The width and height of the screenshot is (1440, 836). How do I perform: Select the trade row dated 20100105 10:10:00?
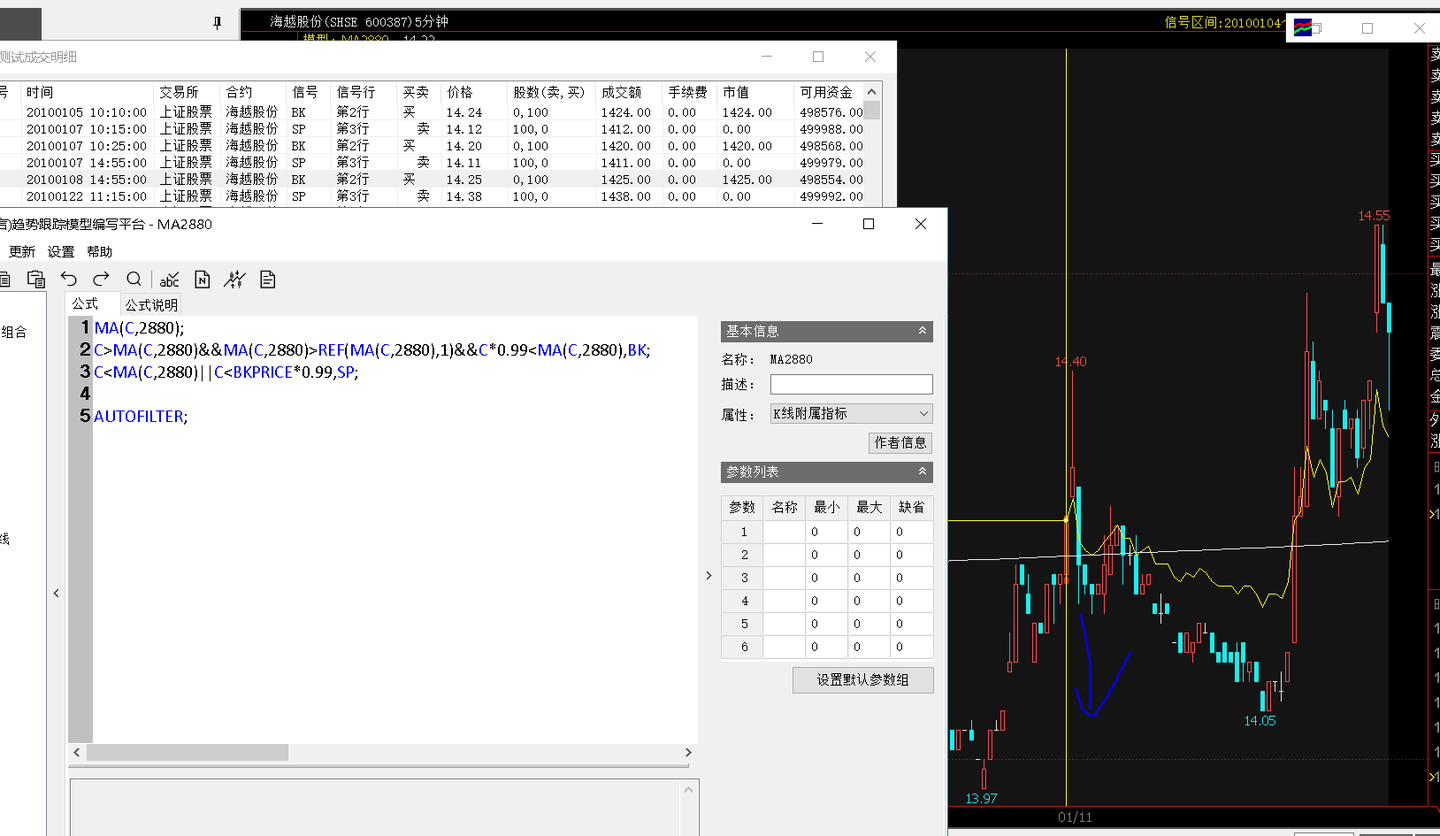[431, 113]
